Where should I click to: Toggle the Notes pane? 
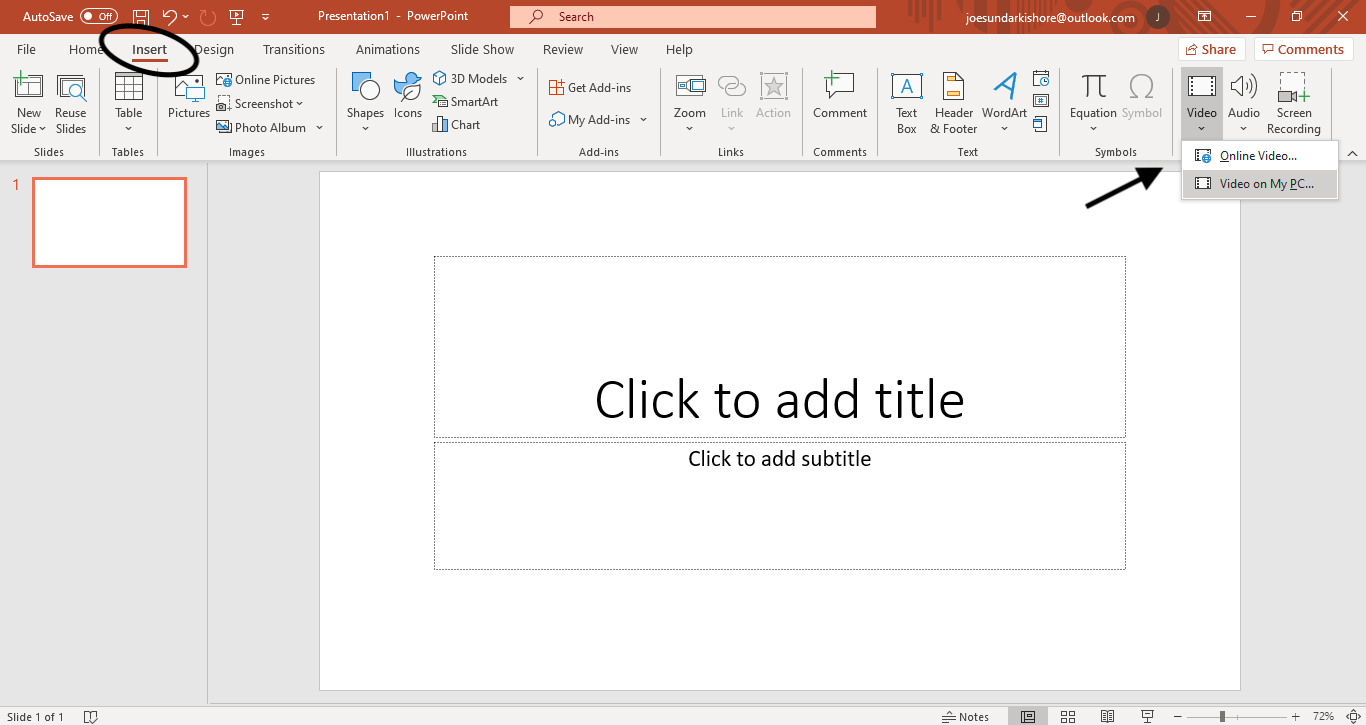click(x=965, y=716)
